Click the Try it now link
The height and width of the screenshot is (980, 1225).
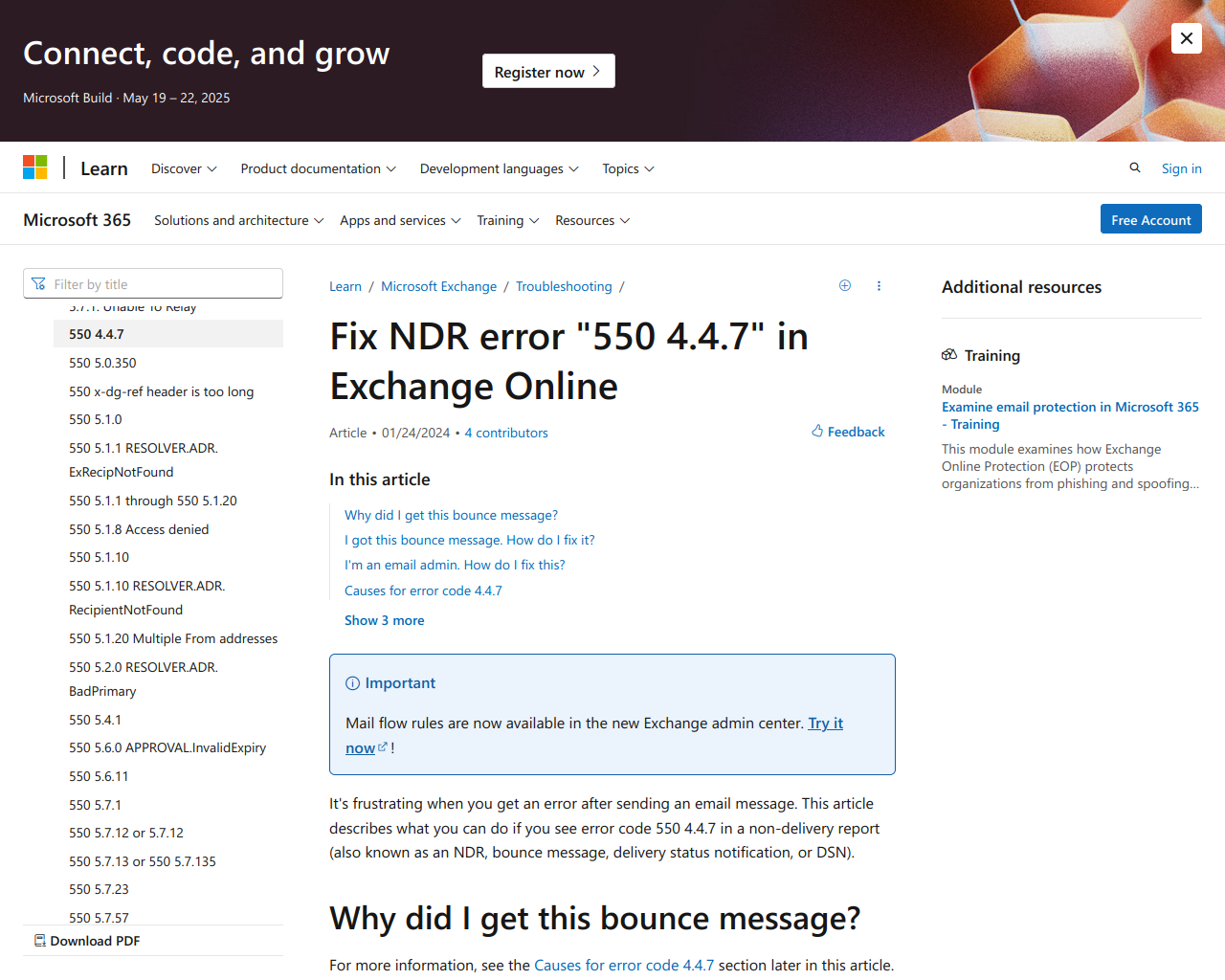825,724
